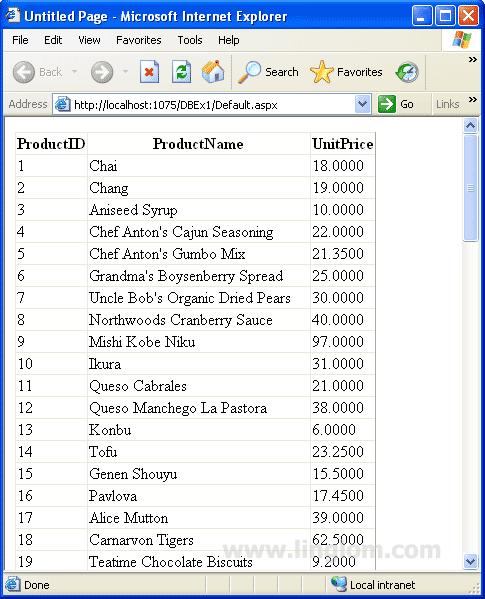Open the File menu
The width and height of the screenshot is (485, 599).
click(x=20, y=40)
